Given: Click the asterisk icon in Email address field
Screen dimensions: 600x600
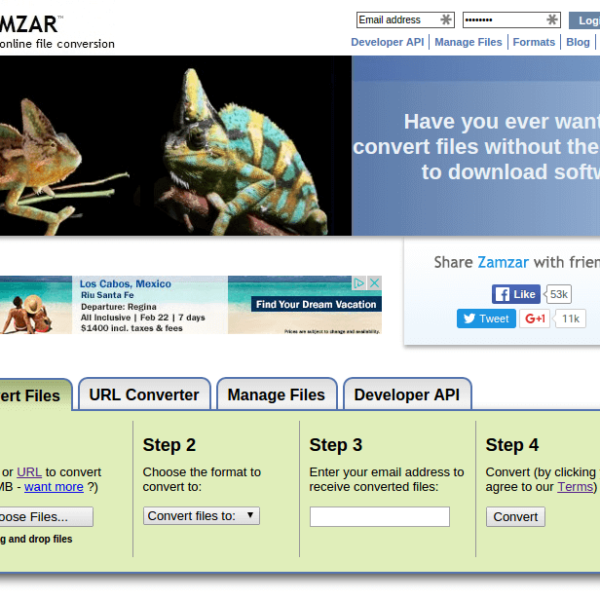Looking at the screenshot, I should click(446, 20).
